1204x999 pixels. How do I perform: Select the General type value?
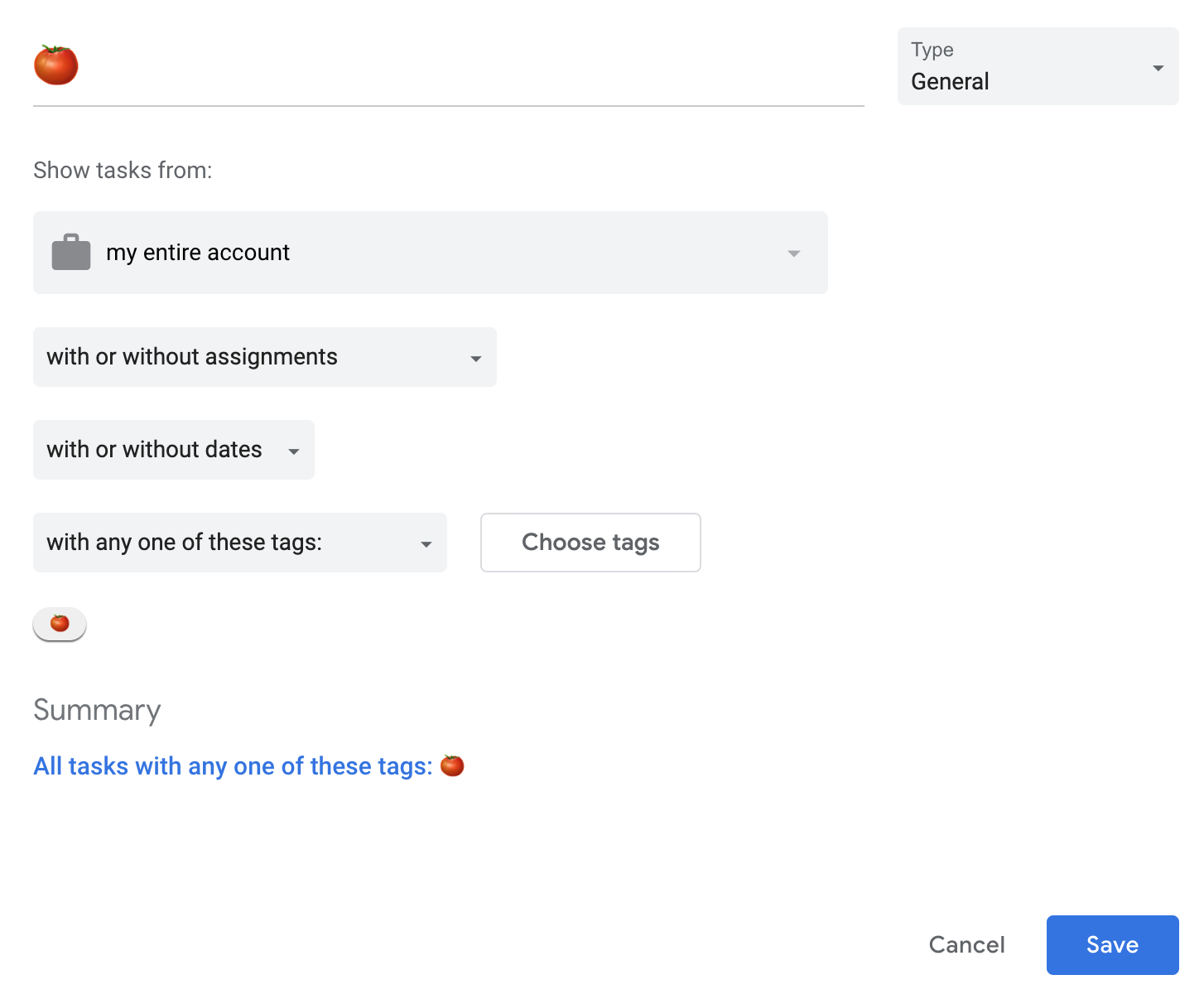(949, 81)
